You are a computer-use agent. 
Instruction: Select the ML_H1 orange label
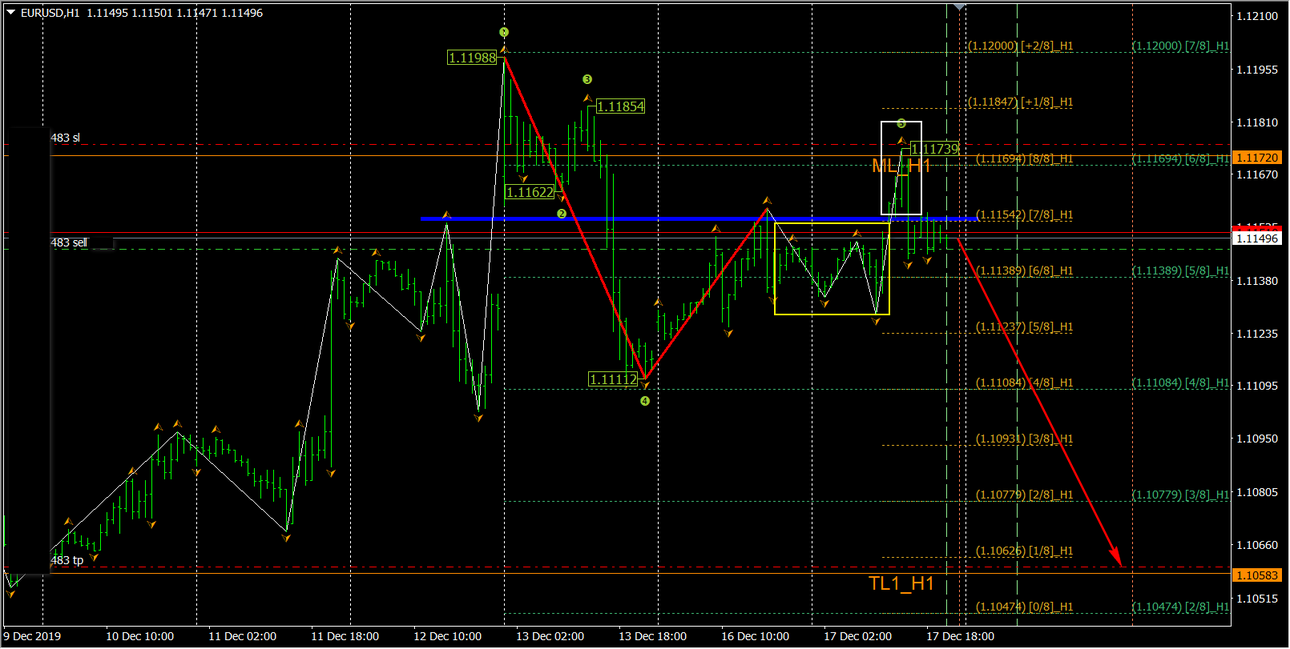click(901, 166)
